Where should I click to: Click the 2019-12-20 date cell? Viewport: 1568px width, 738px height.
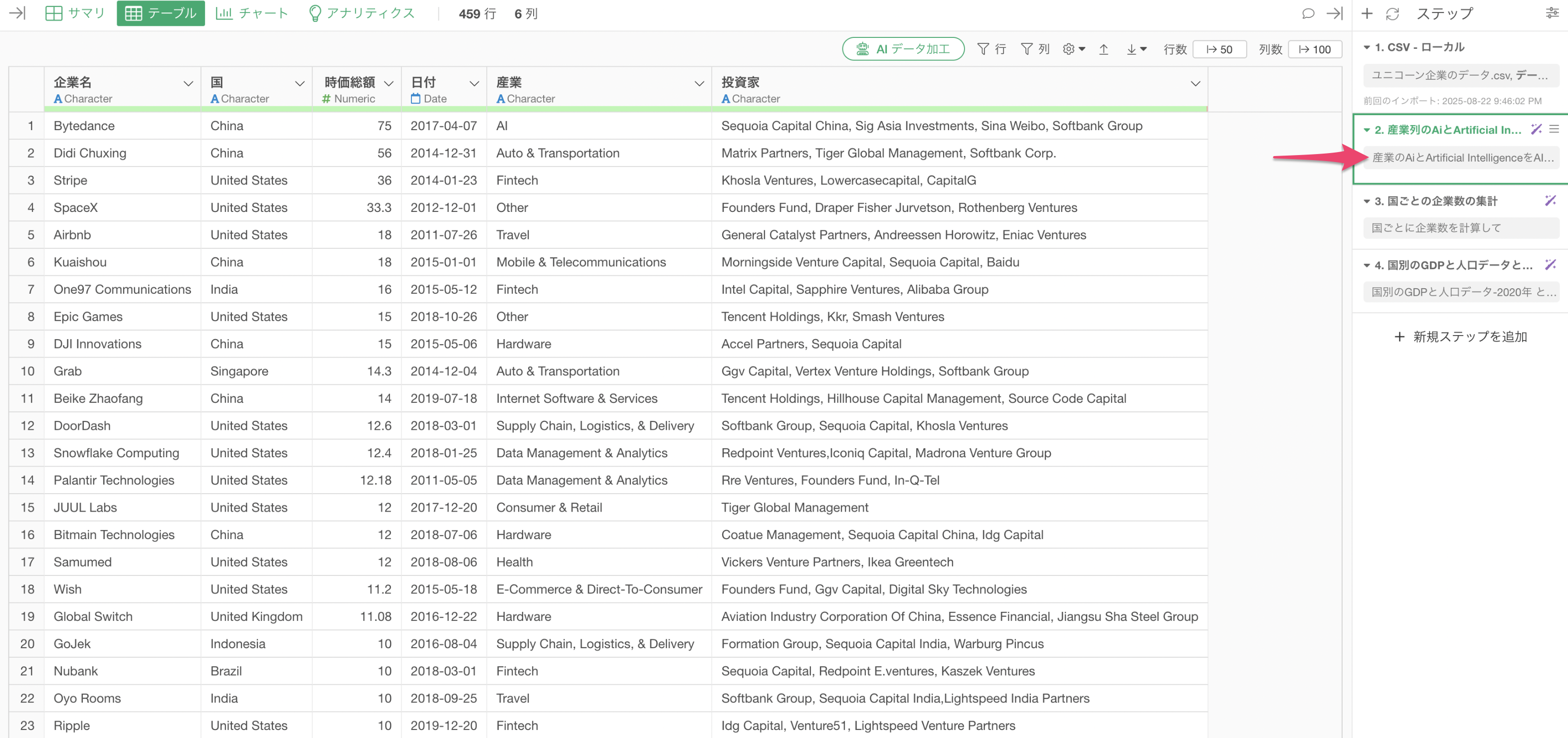pyautogui.click(x=444, y=725)
